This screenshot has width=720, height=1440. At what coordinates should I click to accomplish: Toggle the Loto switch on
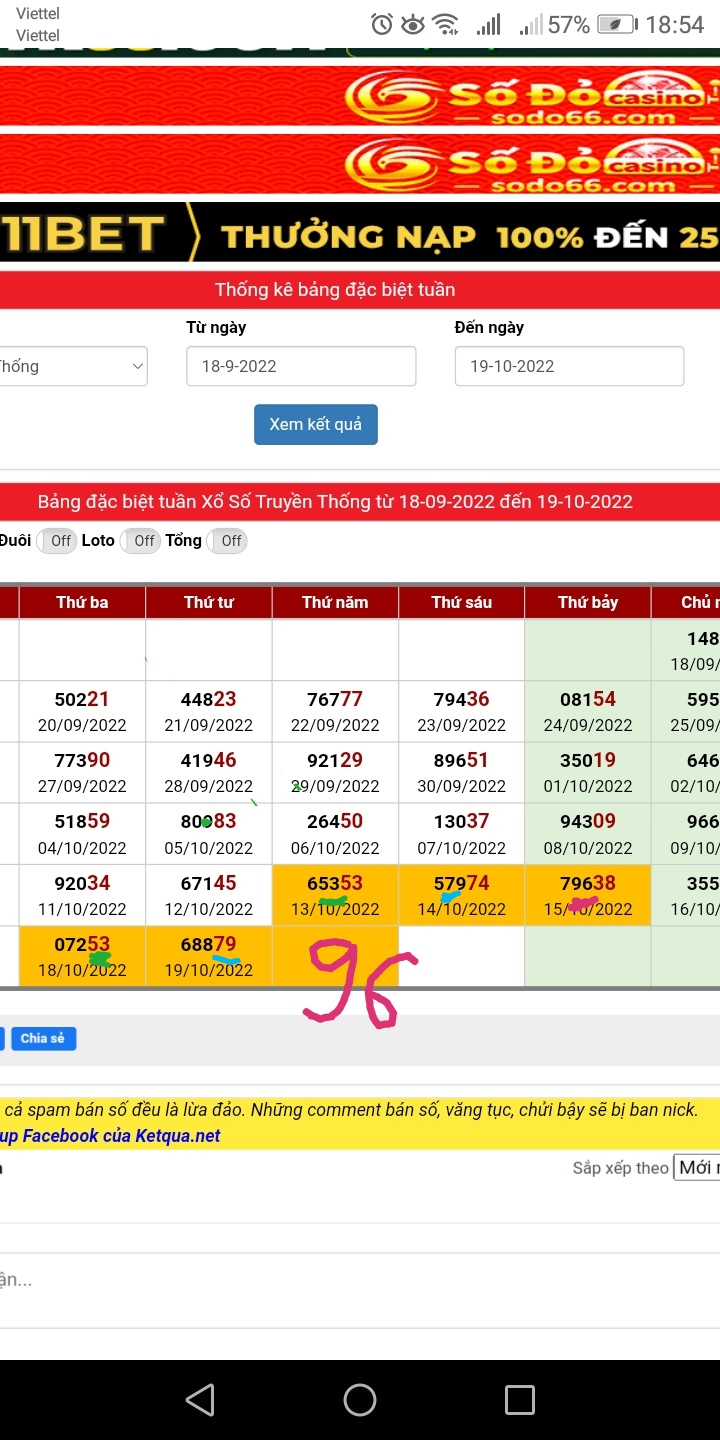(x=144, y=541)
